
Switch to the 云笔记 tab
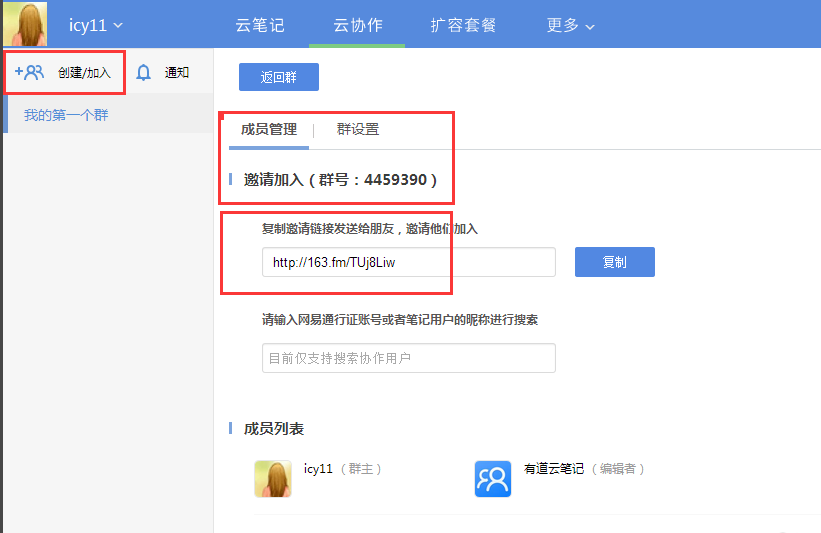click(260, 25)
